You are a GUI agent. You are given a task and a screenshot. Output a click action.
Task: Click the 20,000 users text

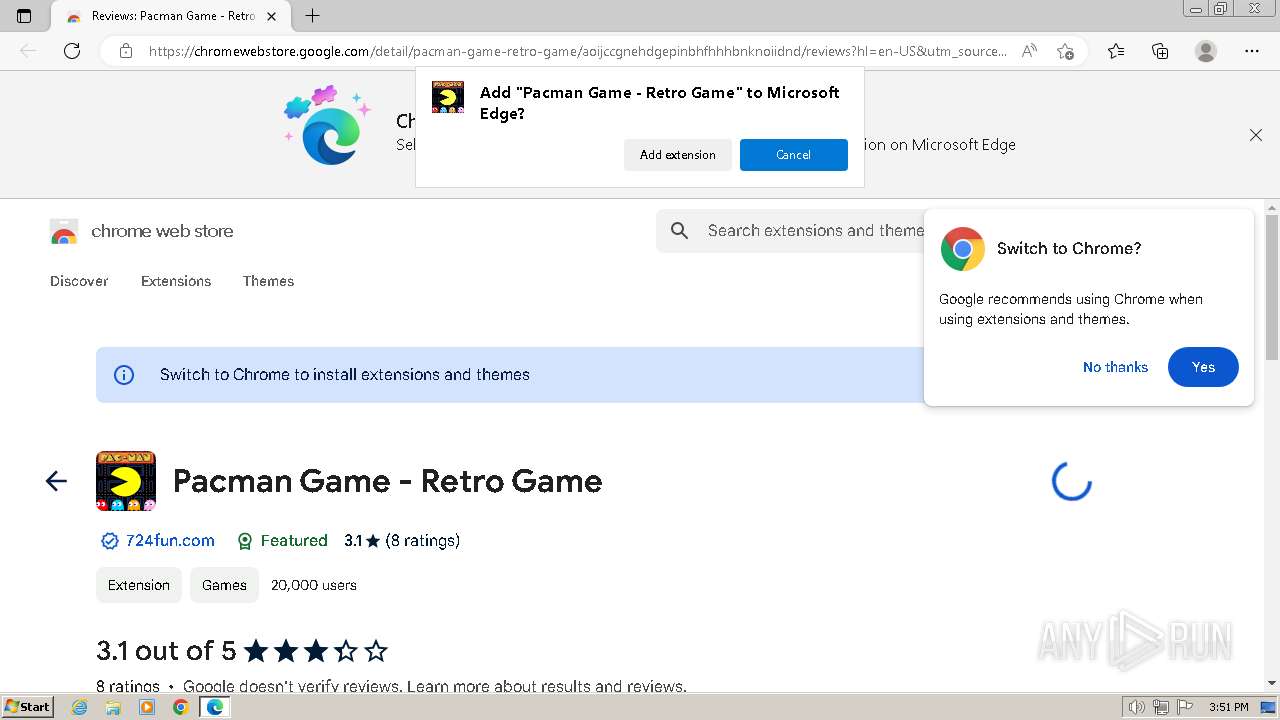coord(314,585)
